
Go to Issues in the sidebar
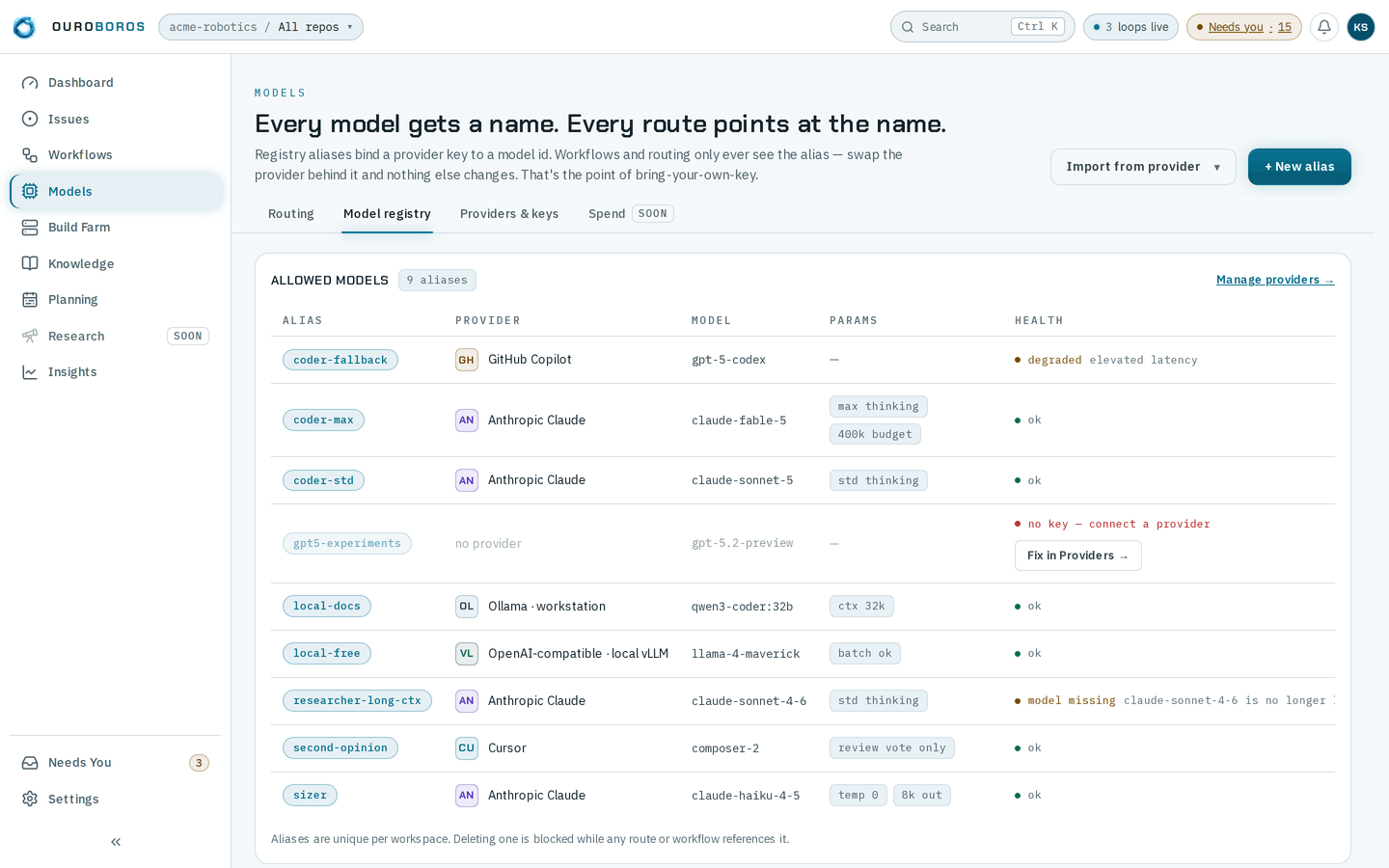(x=116, y=119)
